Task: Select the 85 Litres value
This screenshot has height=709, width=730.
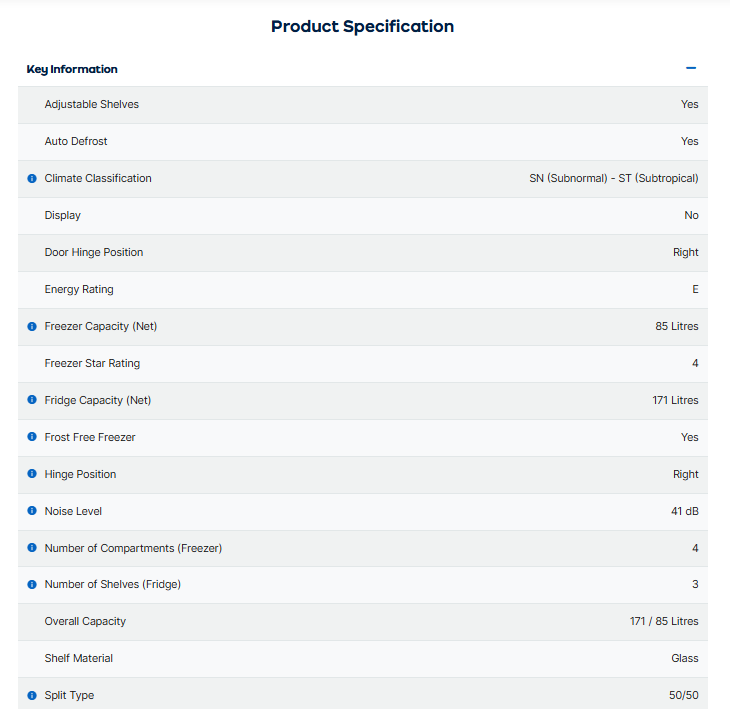Action: pyautogui.click(x=677, y=326)
